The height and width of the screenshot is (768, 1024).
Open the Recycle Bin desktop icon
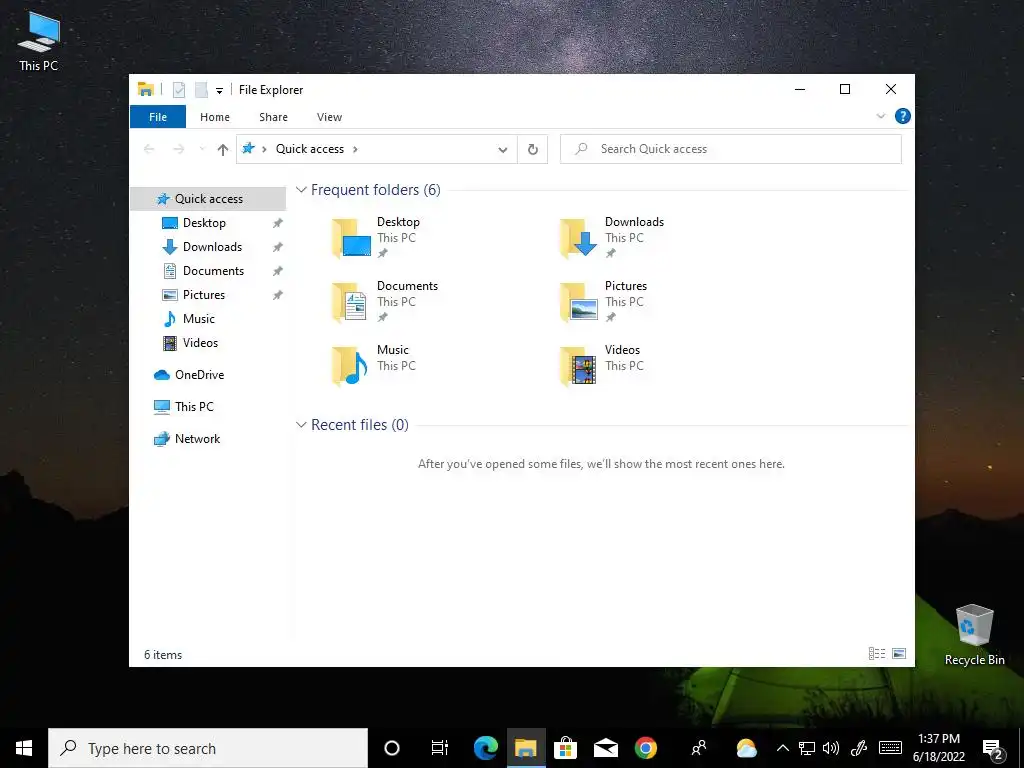pos(974,635)
